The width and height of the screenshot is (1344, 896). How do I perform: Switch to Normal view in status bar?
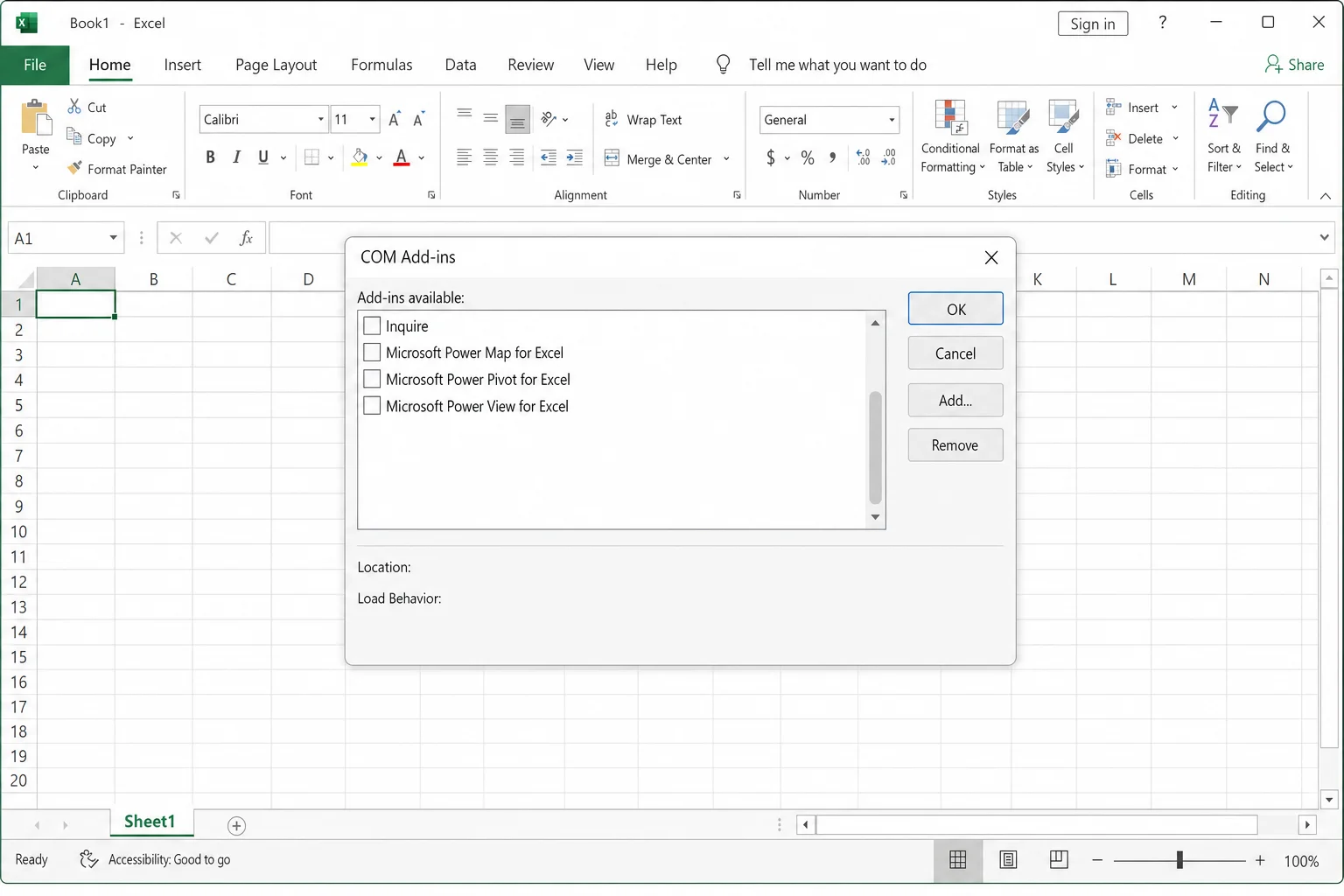[x=958, y=860]
